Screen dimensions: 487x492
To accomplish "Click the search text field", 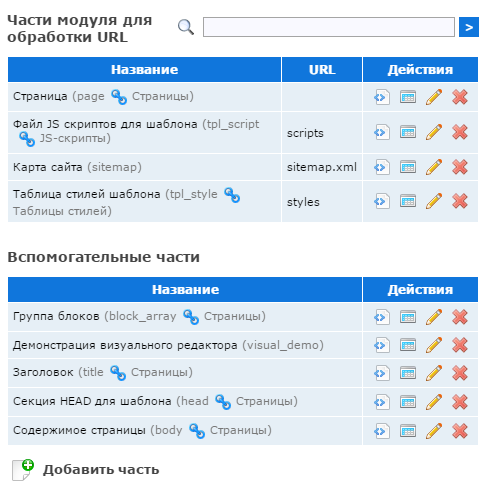I will pyautogui.click(x=329, y=27).
